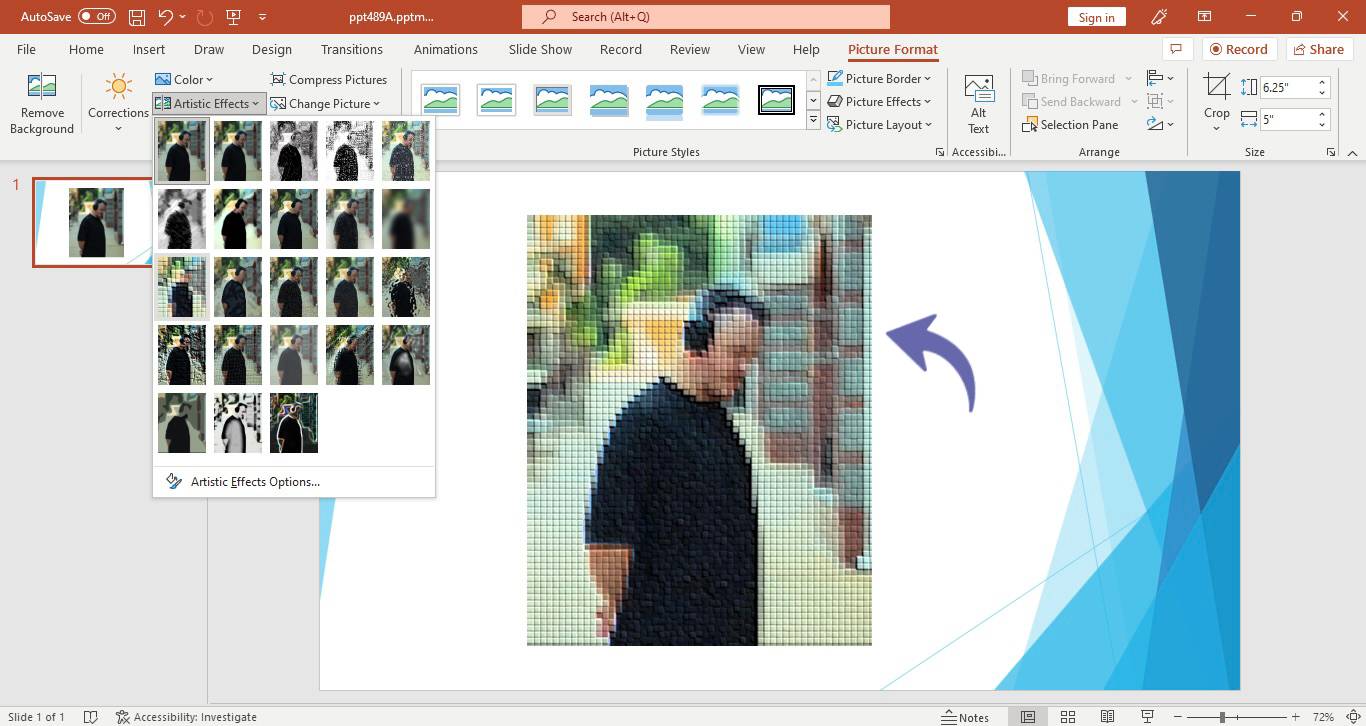Collapse the Artistic Effects dropdown button
The image size is (1366, 726).
click(x=209, y=103)
